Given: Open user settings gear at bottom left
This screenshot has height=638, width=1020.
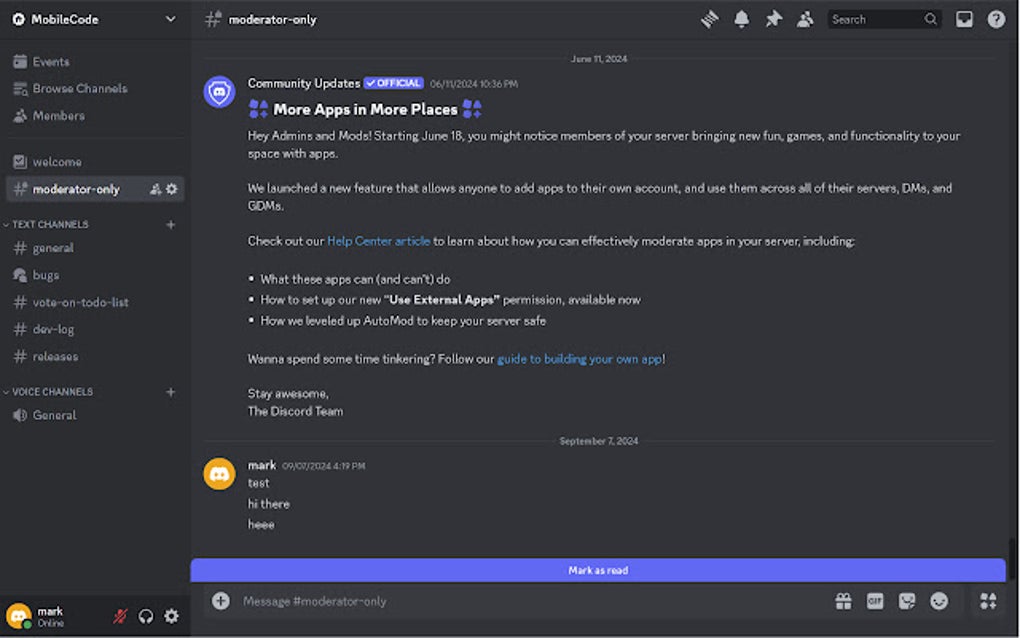Looking at the screenshot, I should point(171,616).
